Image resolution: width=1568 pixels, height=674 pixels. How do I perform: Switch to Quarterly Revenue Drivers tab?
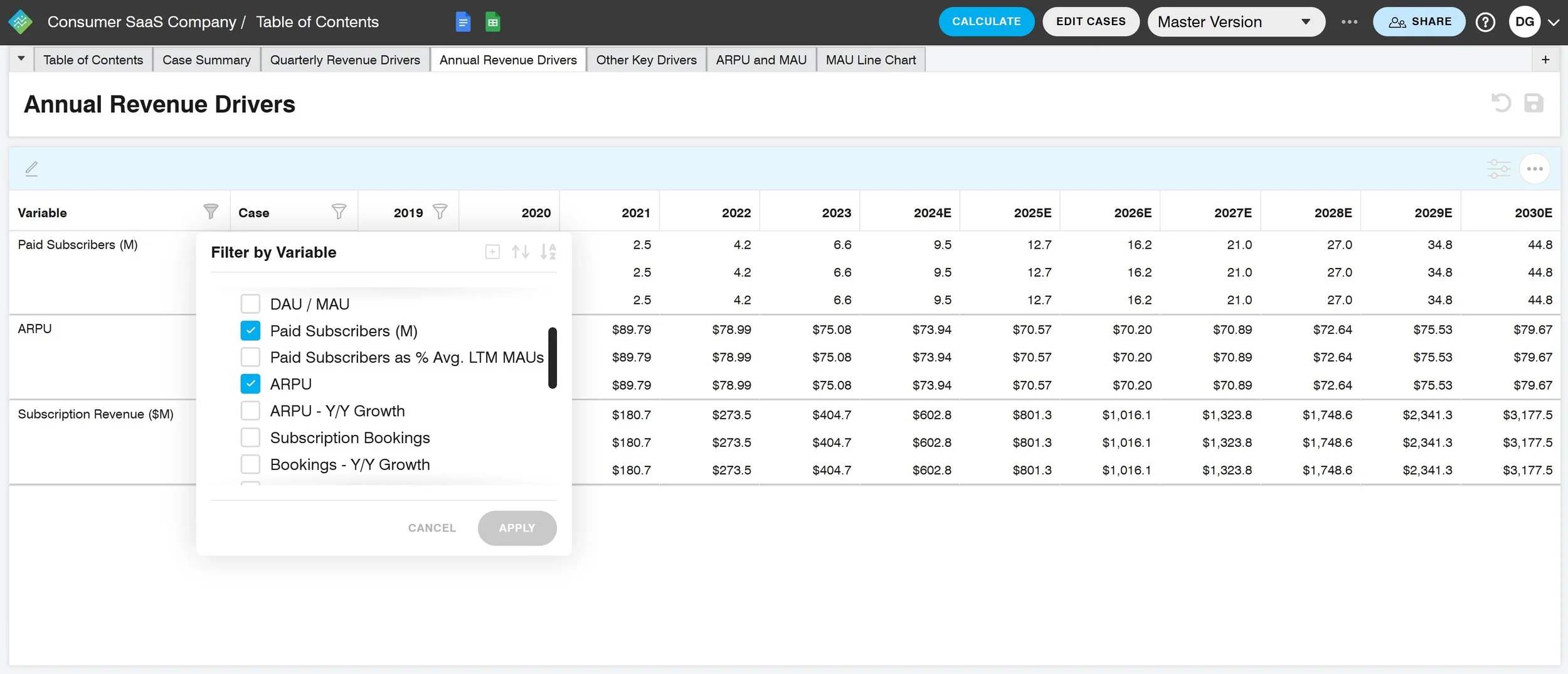[x=345, y=60]
